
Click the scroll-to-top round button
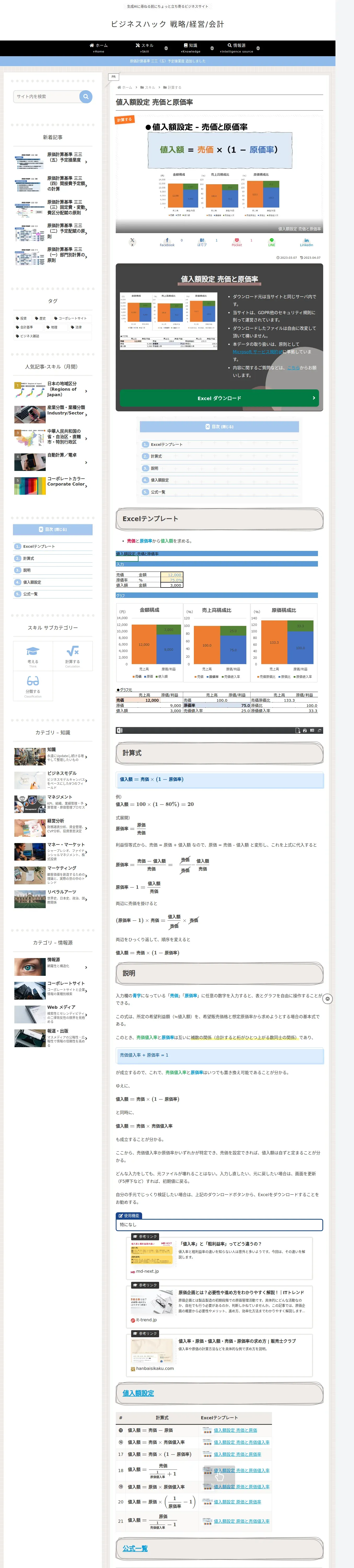327,998
